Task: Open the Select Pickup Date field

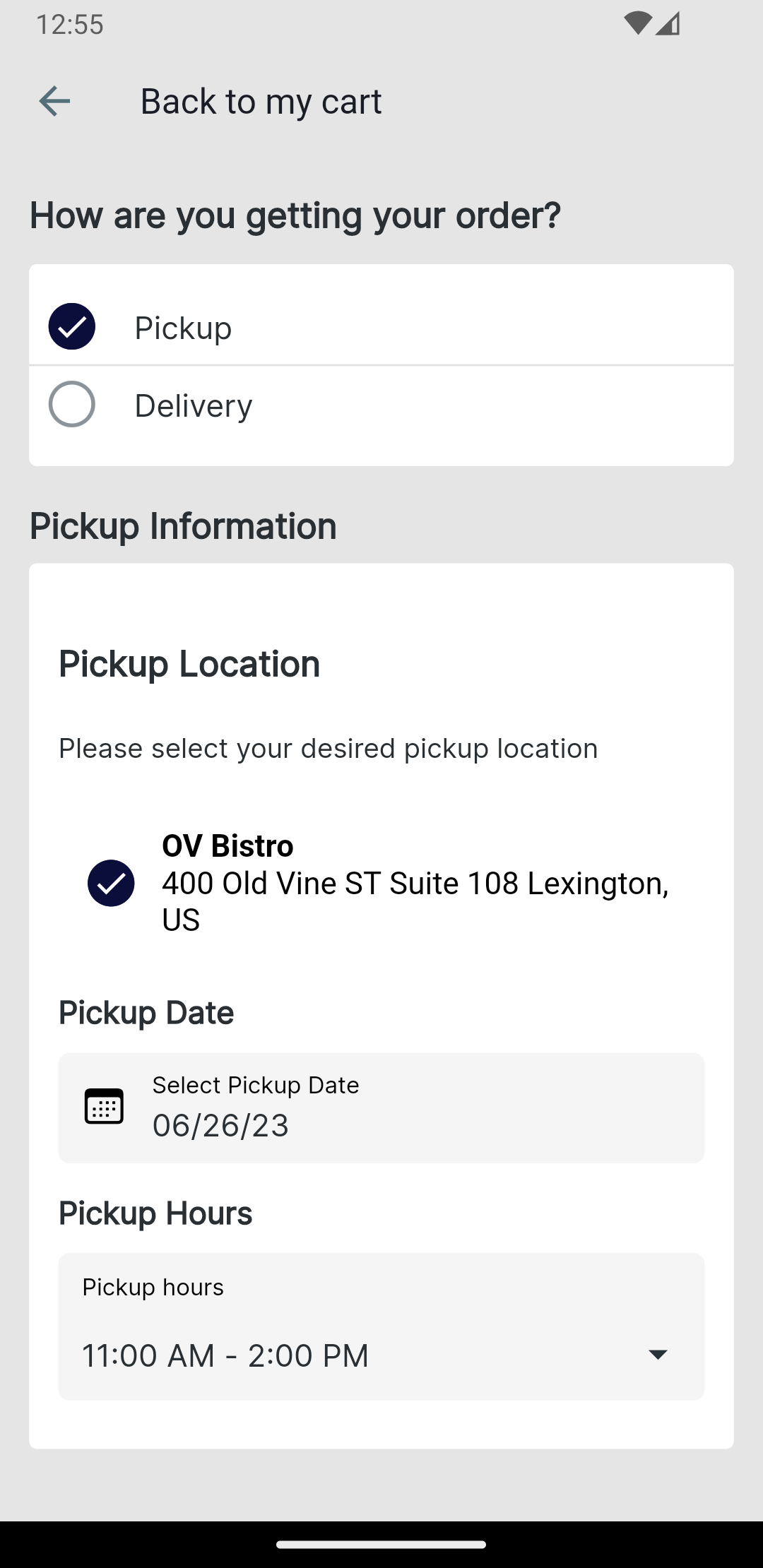Action: click(381, 1107)
